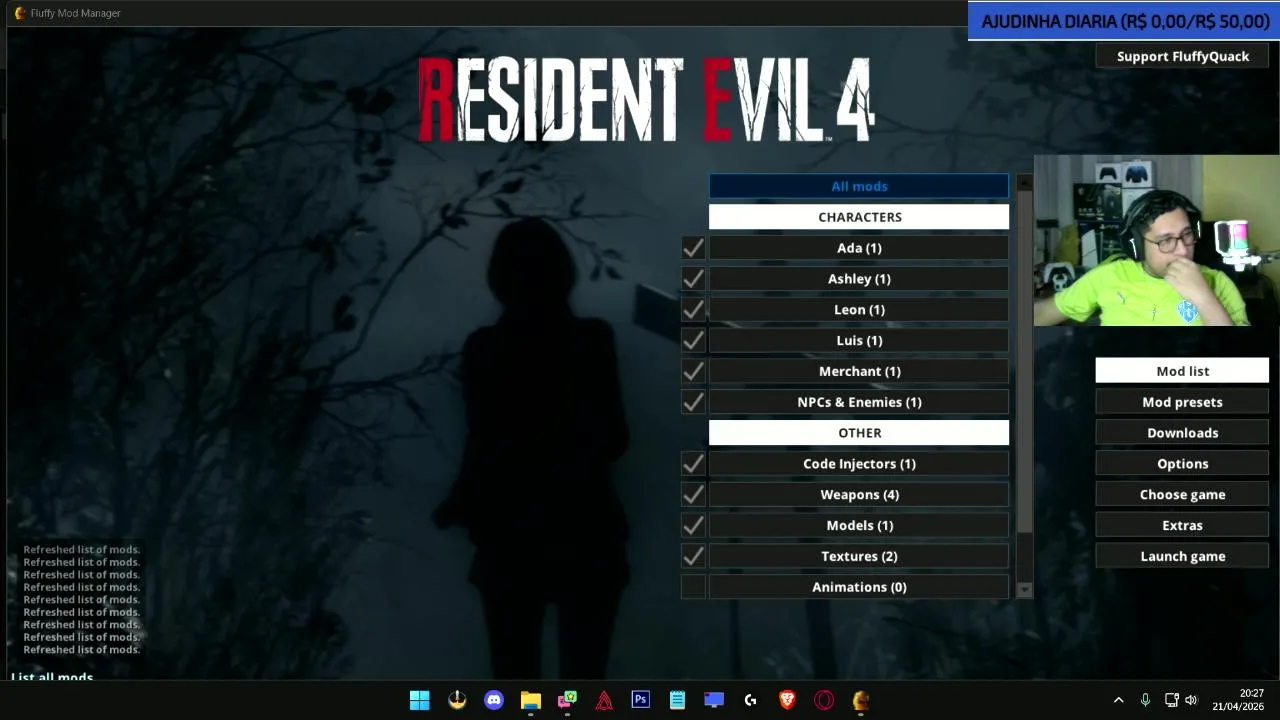
Task: Open the Mod presets tab
Action: coord(1182,402)
